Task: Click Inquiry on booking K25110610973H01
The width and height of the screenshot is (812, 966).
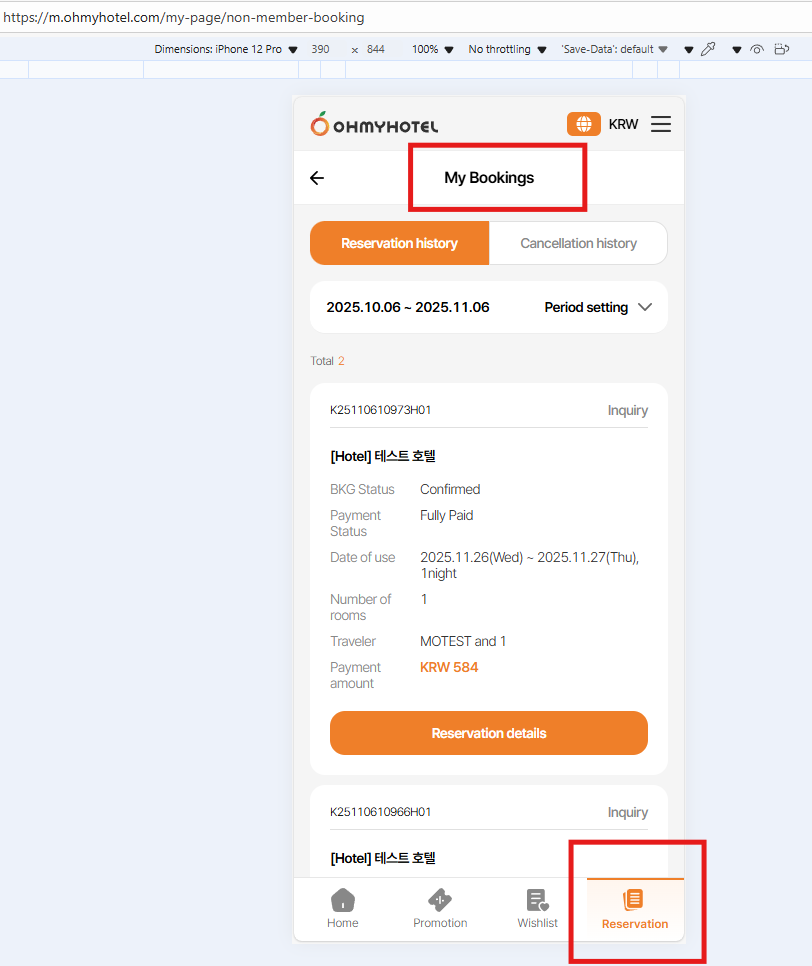Action: (x=627, y=410)
